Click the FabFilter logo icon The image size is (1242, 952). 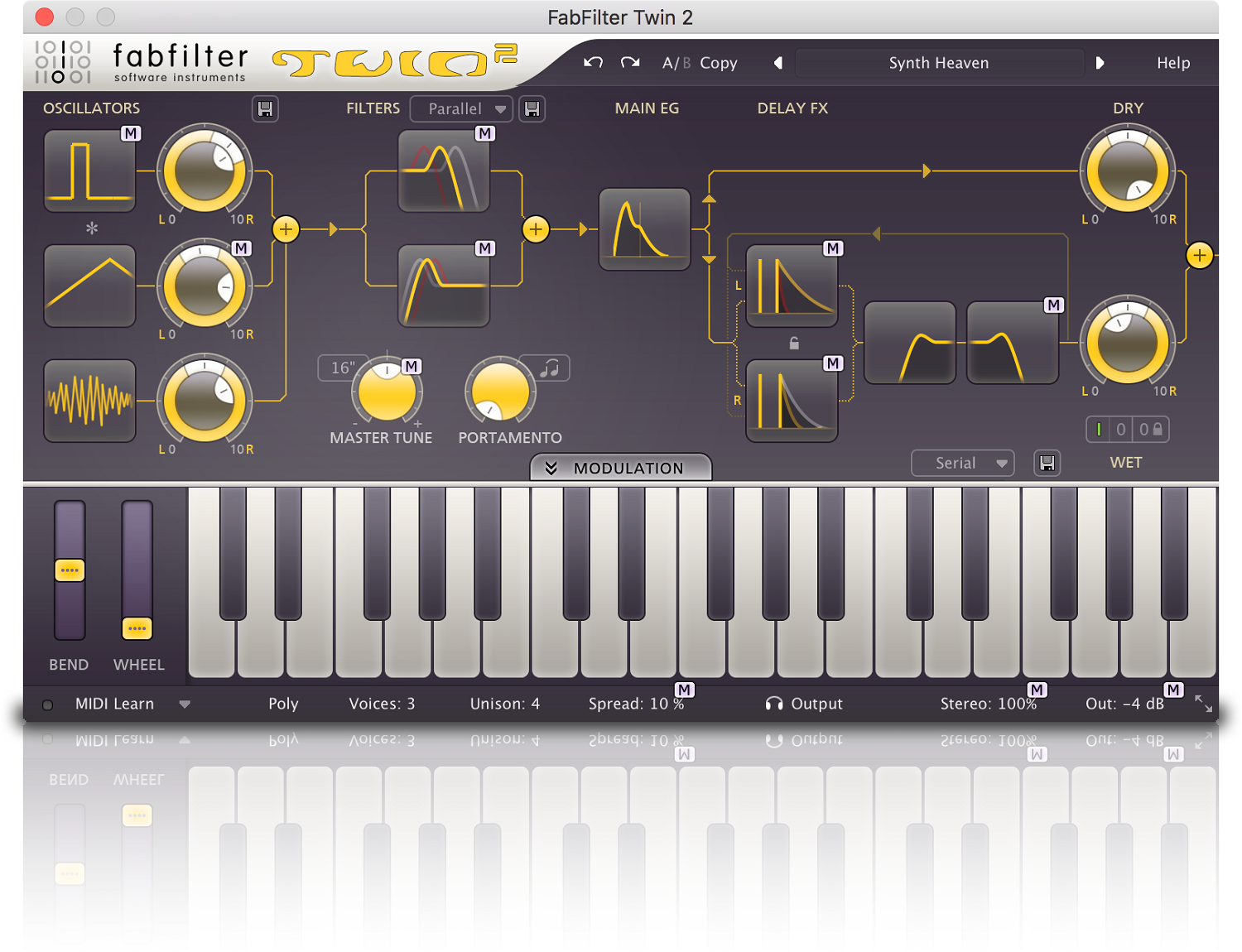63,62
